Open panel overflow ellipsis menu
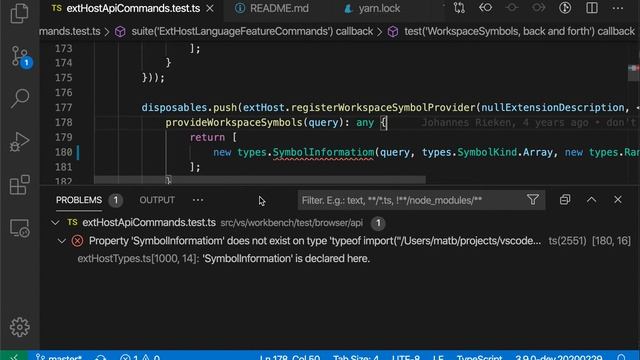The image size is (640, 360). click(198, 200)
